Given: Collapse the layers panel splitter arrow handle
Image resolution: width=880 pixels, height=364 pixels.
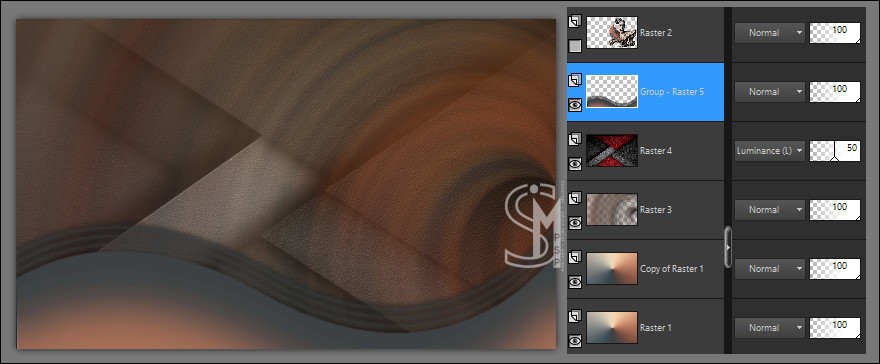Looking at the screenshot, I should coord(728,247).
